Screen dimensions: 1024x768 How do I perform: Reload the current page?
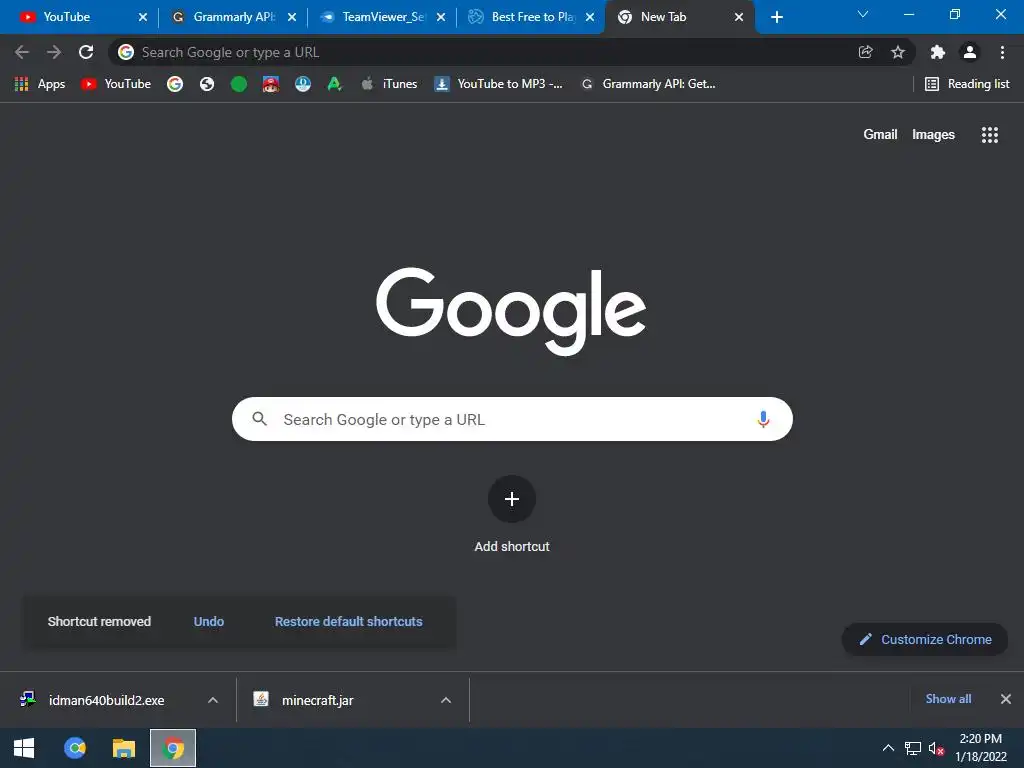[x=86, y=52]
